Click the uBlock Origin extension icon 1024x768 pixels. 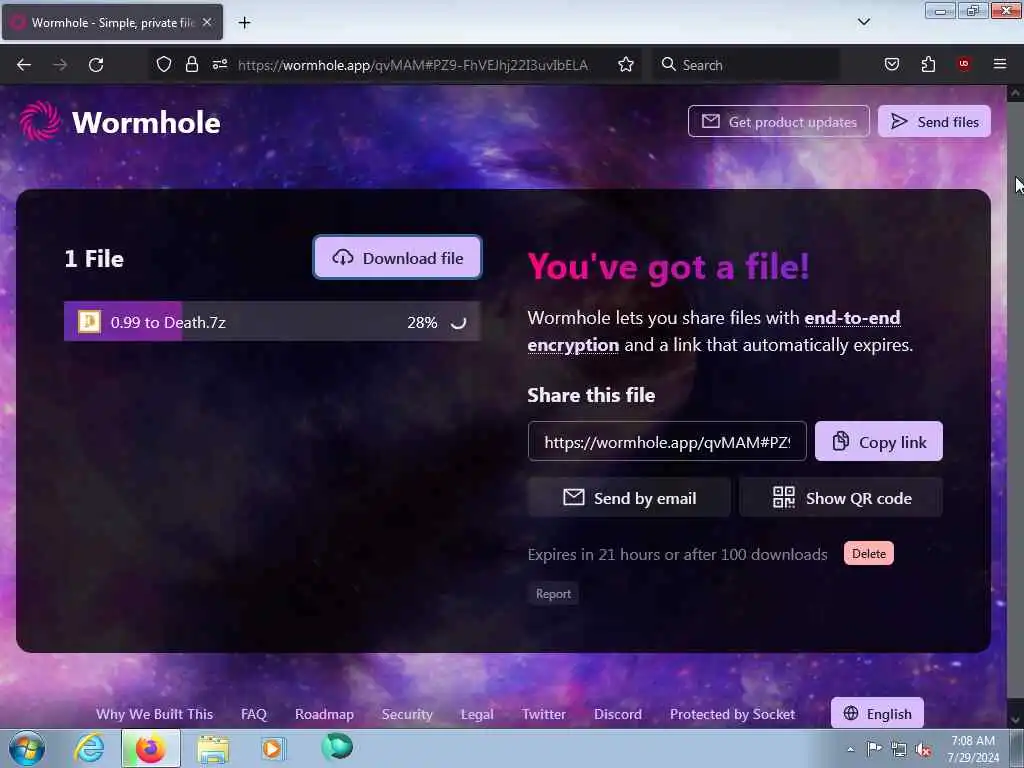(963, 64)
